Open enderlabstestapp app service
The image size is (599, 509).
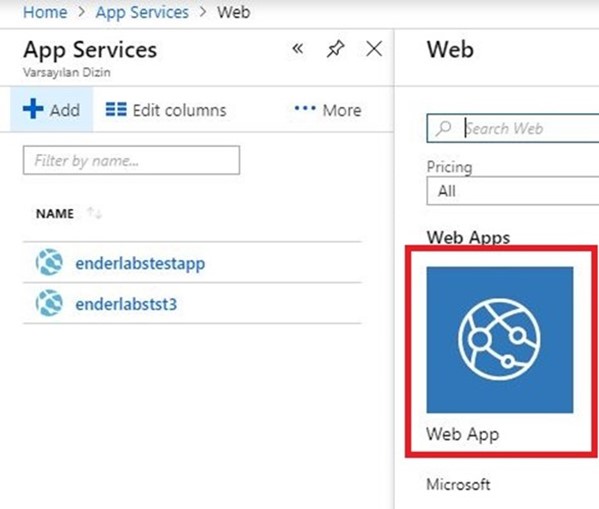pos(140,263)
